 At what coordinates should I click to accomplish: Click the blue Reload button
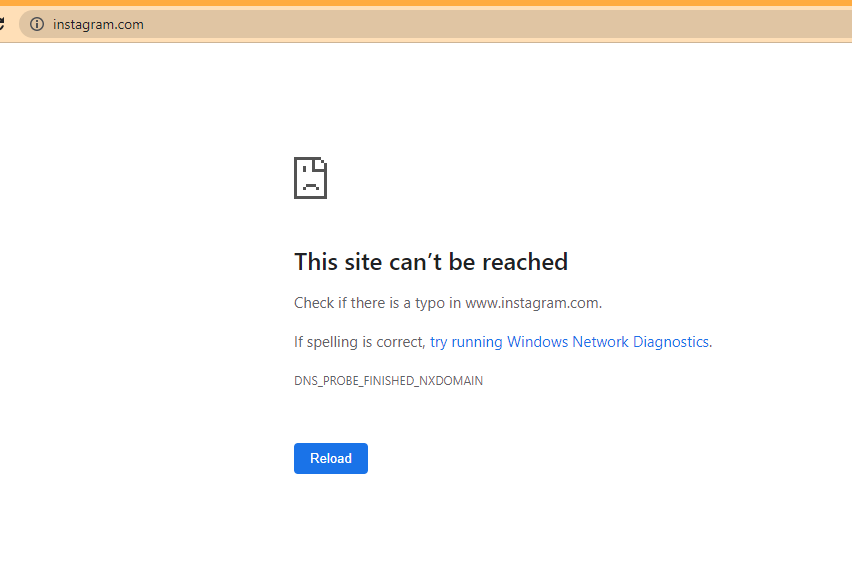click(331, 458)
